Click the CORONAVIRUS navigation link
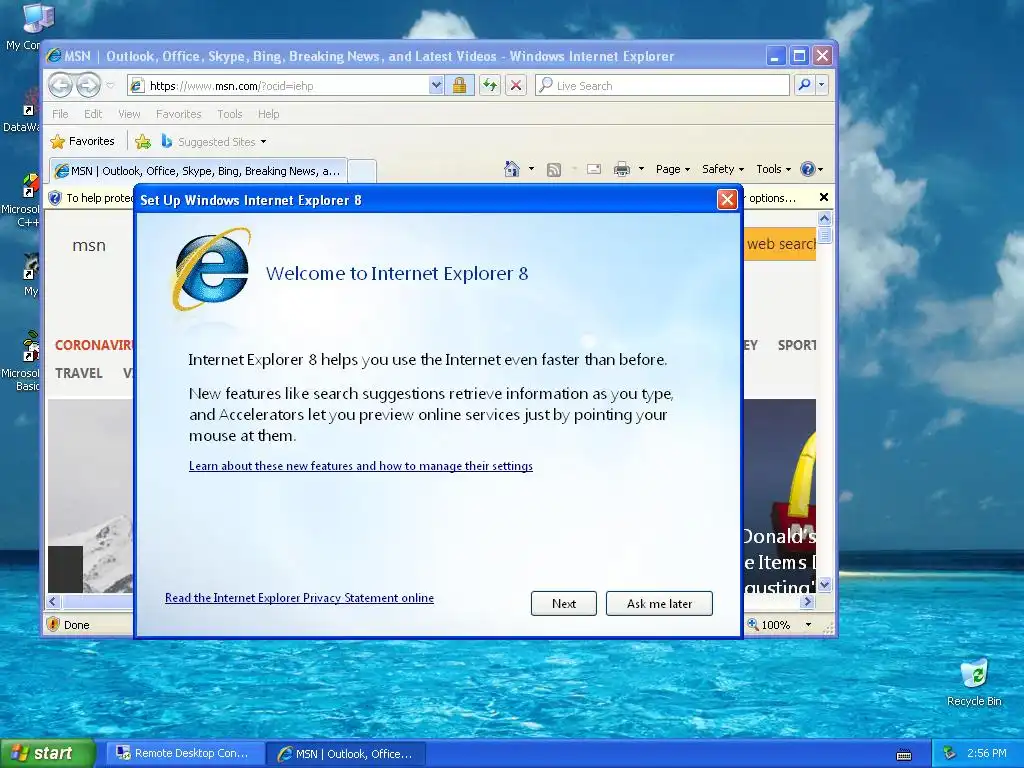Viewport: 1024px width, 768px height. click(93, 345)
